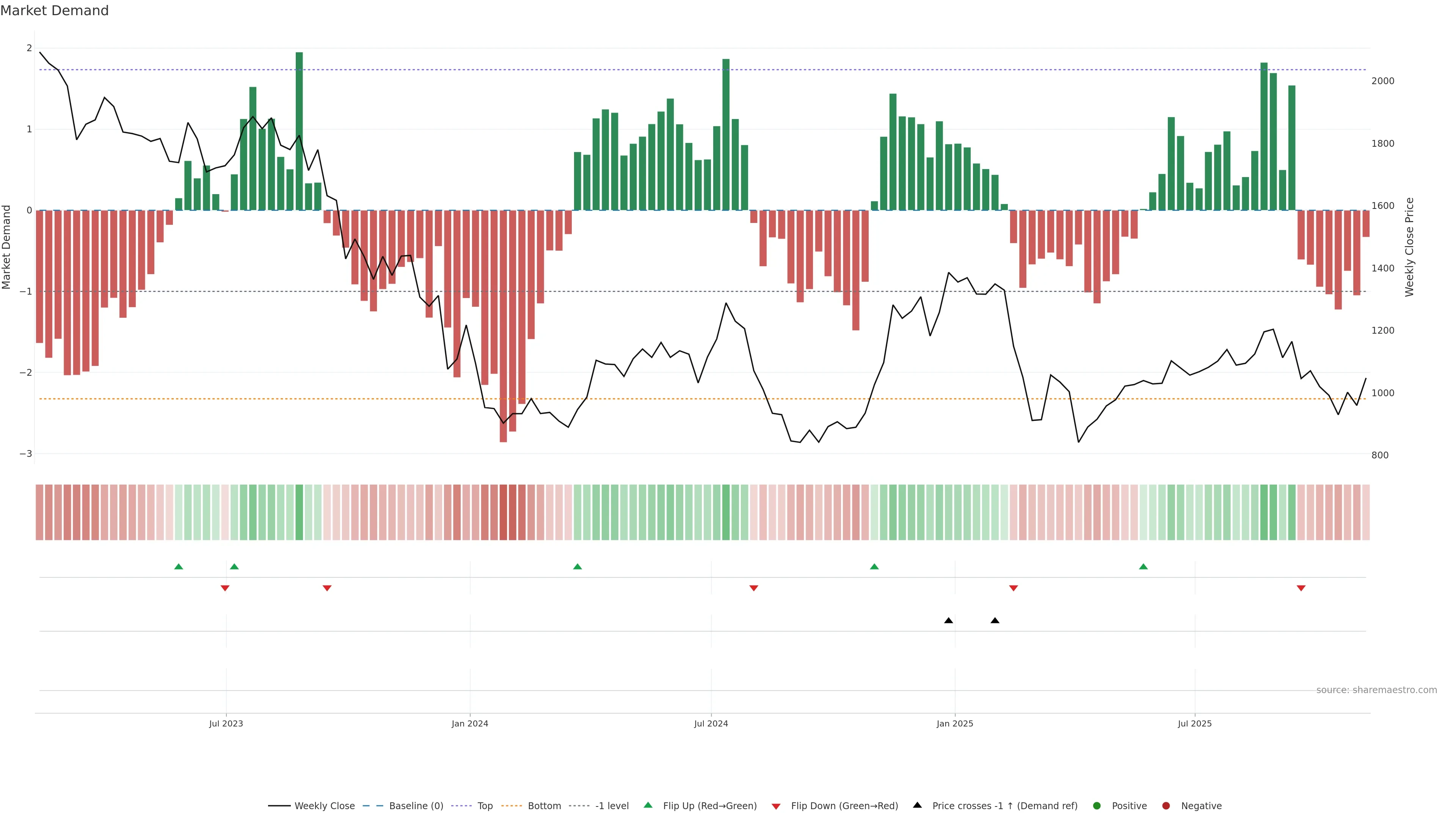Screen dimensions: 1456x819
Task: Click the red Flip Down triangle legend icon
Action: 776,806
